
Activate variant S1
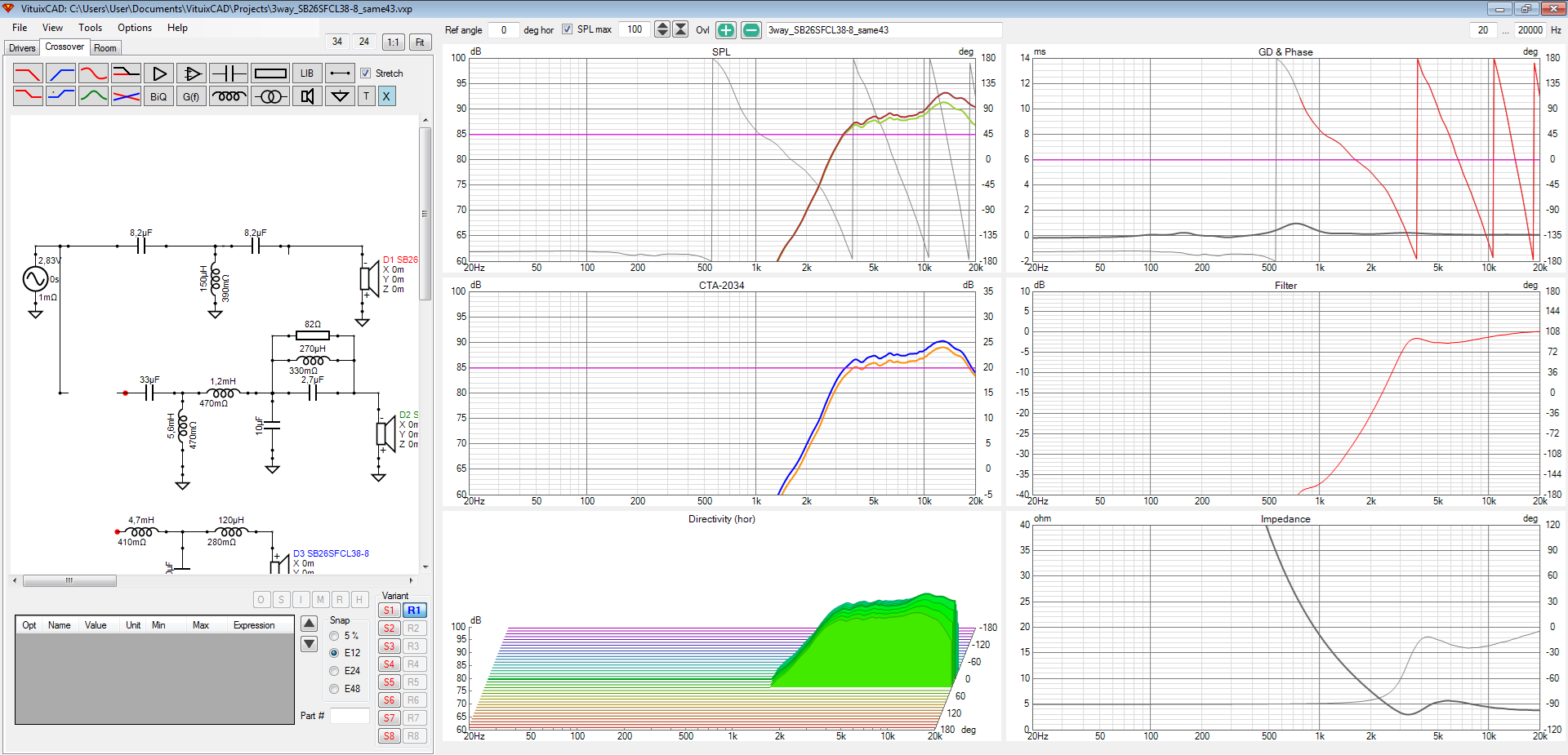(389, 611)
